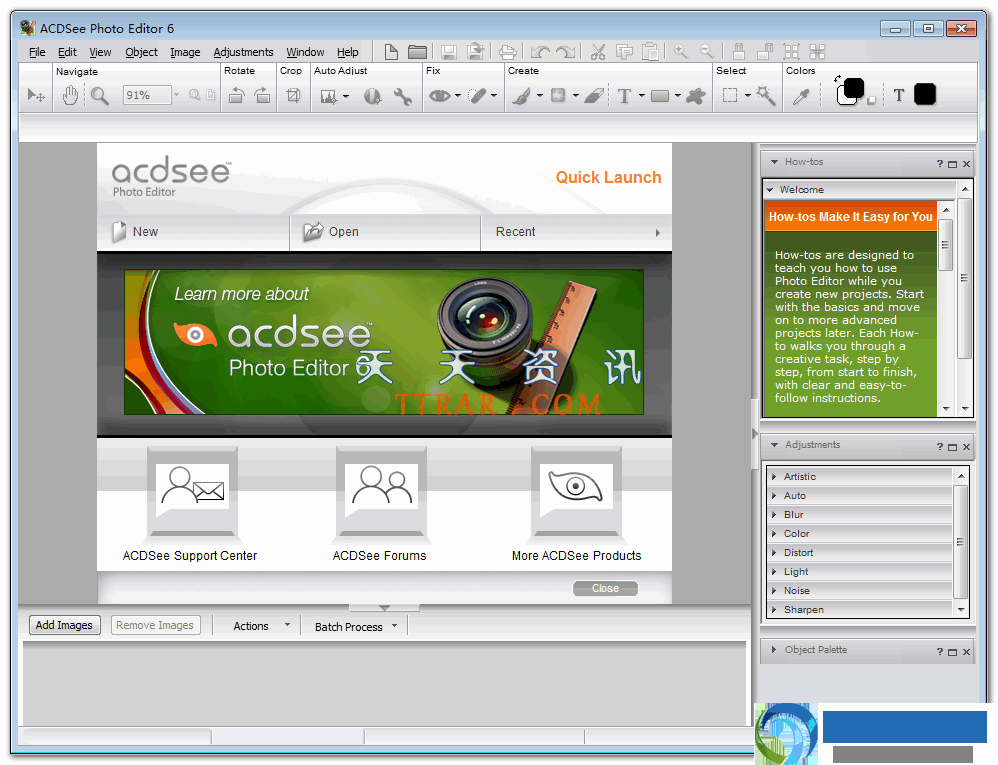Expand the Sharpen adjustments group
This screenshot has height=765, width=998.
774,610
